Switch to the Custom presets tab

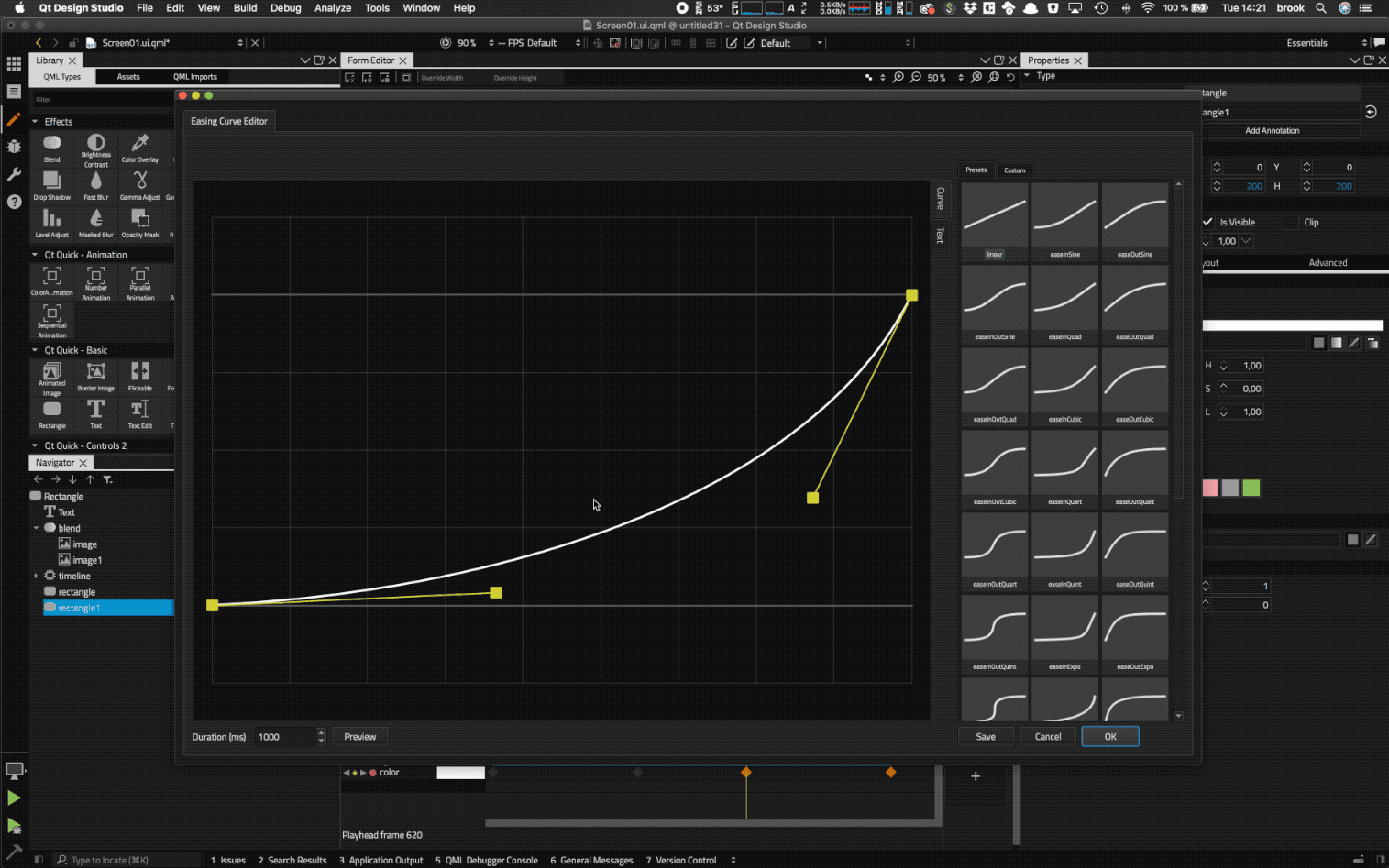pyautogui.click(x=1014, y=170)
